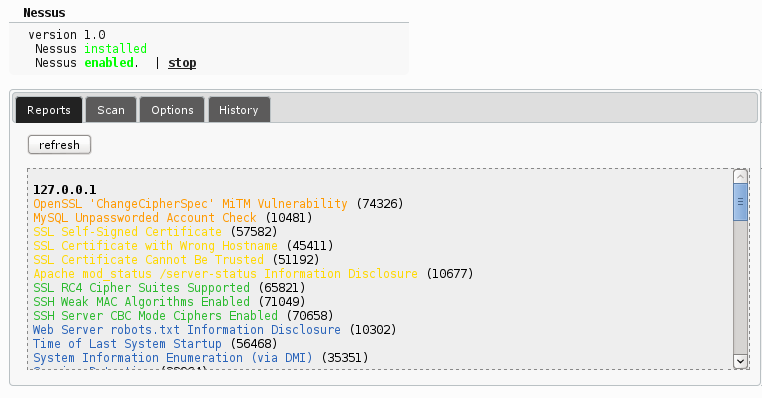Click the plugin ID (10481)

pos(289,218)
